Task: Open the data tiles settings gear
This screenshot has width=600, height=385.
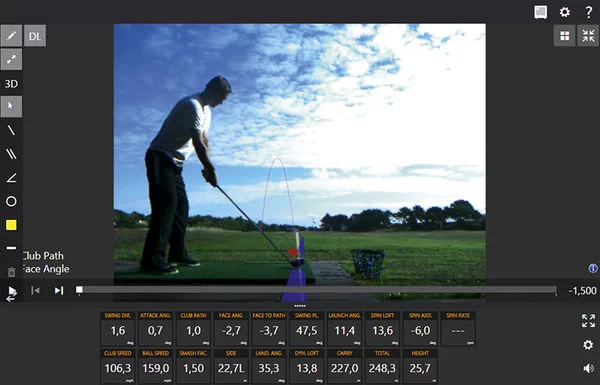Action: click(588, 345)
